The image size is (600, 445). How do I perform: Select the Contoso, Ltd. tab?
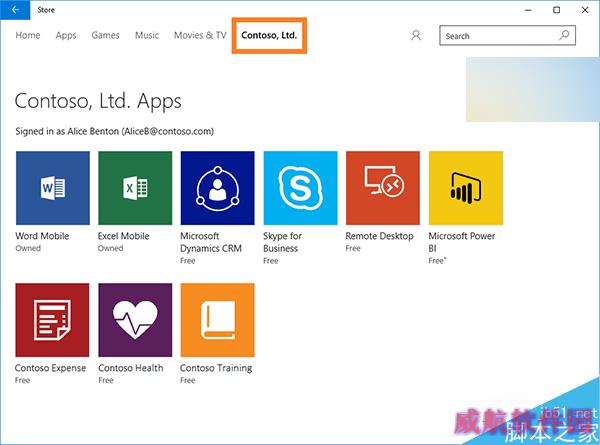[x=269, y=35]
